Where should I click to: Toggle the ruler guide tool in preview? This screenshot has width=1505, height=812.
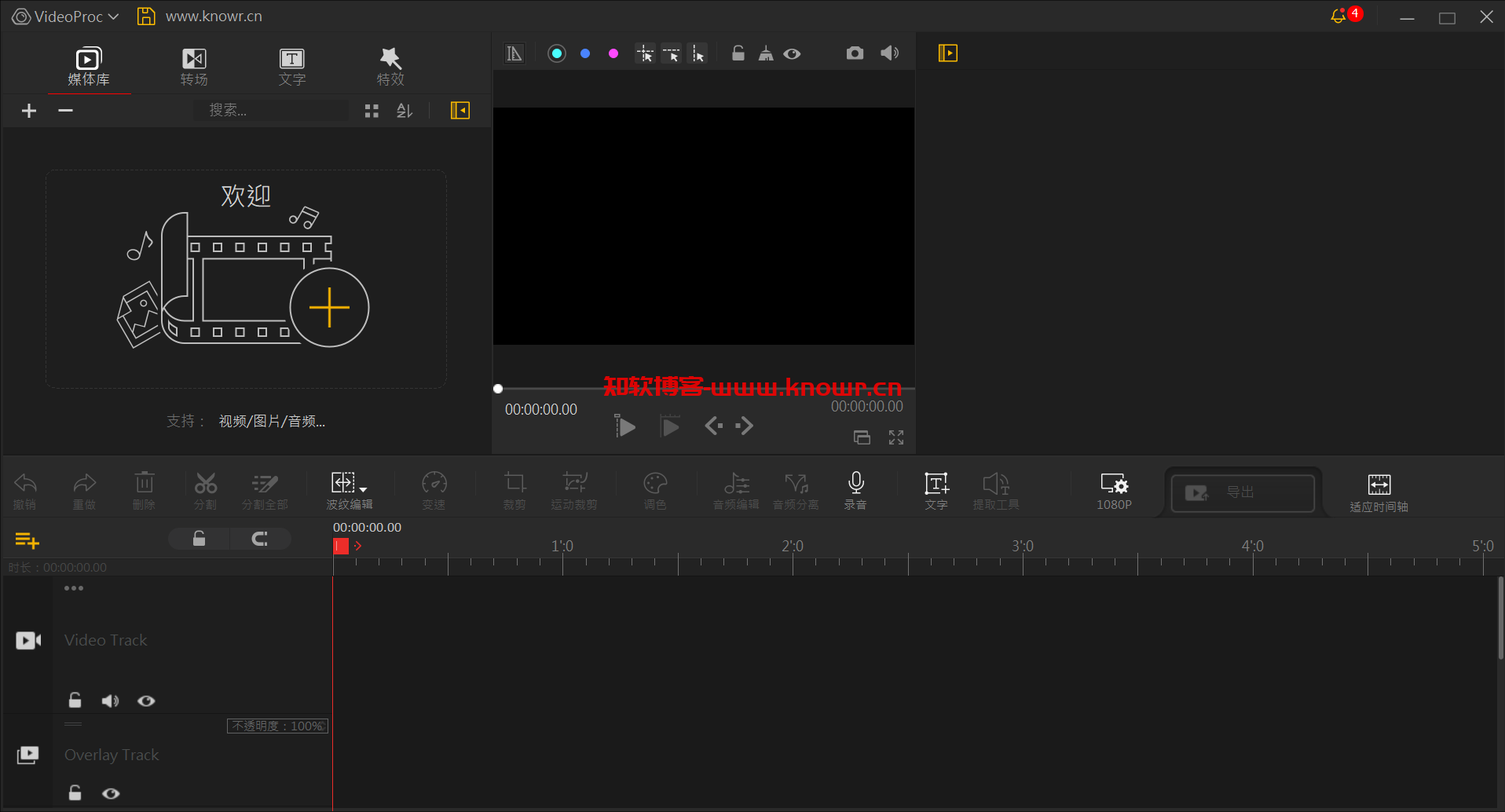514,53
